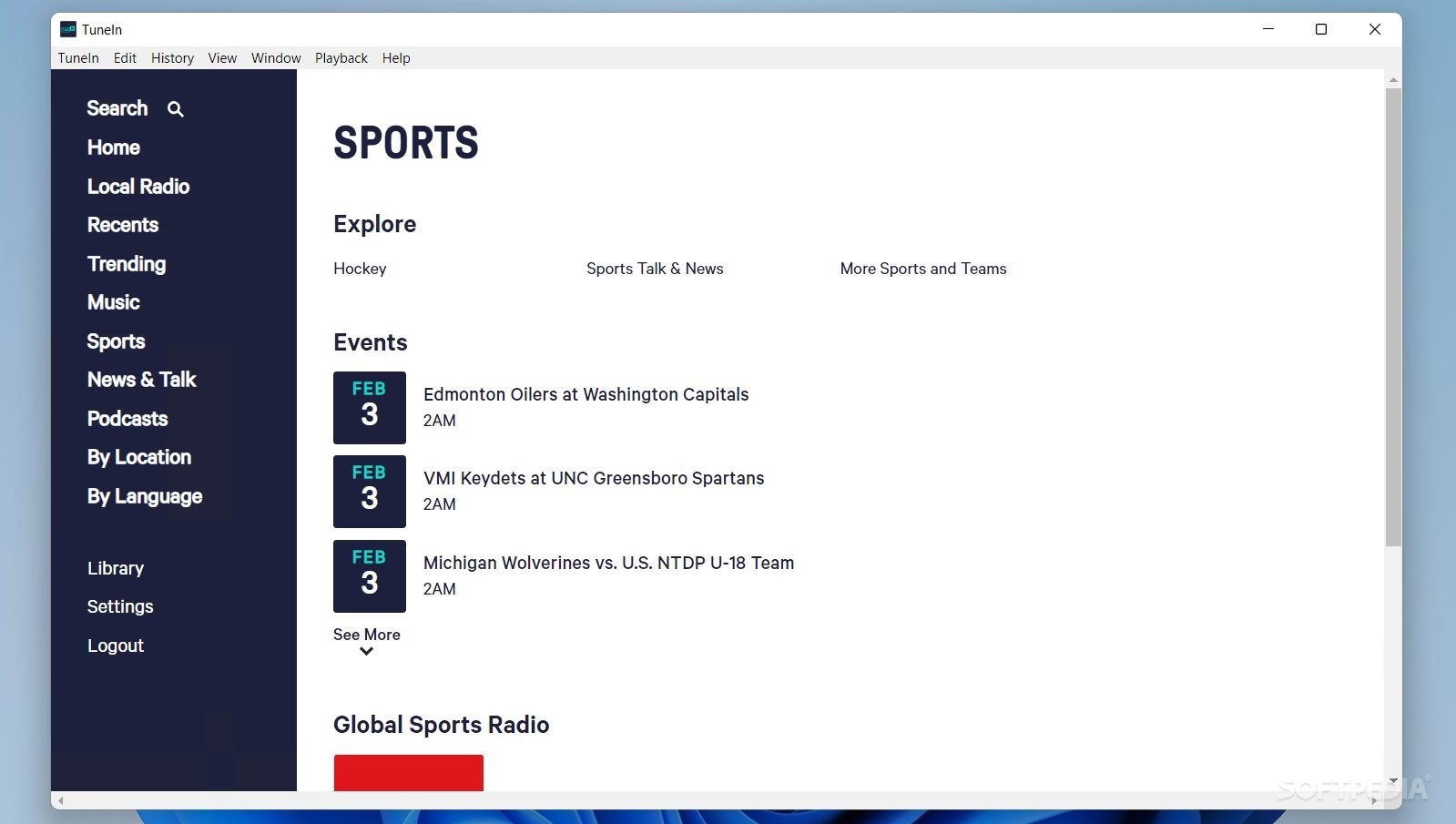Click the vertical scrollbar thumb
1456x824 pixels.
pyautogui.click(x=1393, y=317)
